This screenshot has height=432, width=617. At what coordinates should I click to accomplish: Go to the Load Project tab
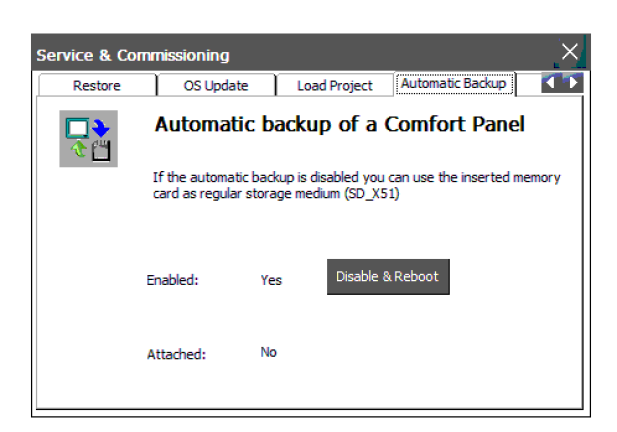[x=334, y=85]
